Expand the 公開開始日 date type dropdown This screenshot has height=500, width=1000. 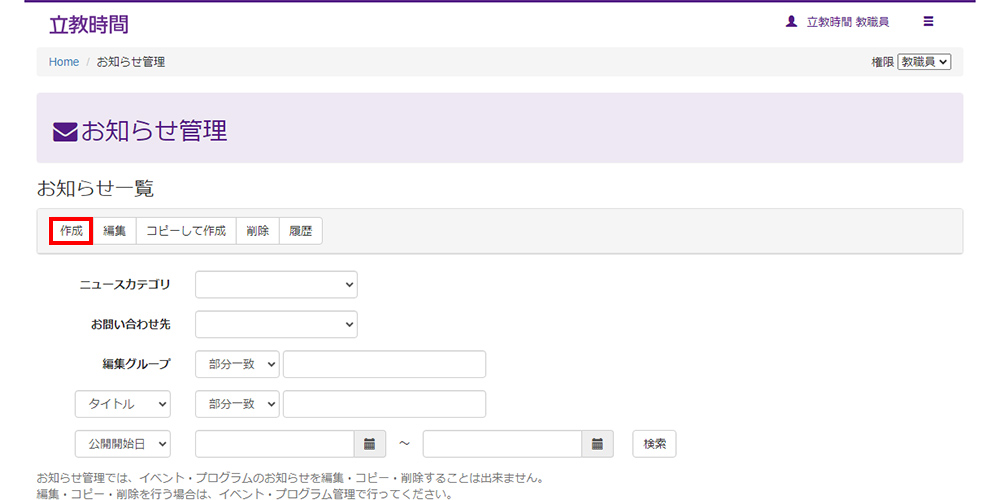pos(123,444)
